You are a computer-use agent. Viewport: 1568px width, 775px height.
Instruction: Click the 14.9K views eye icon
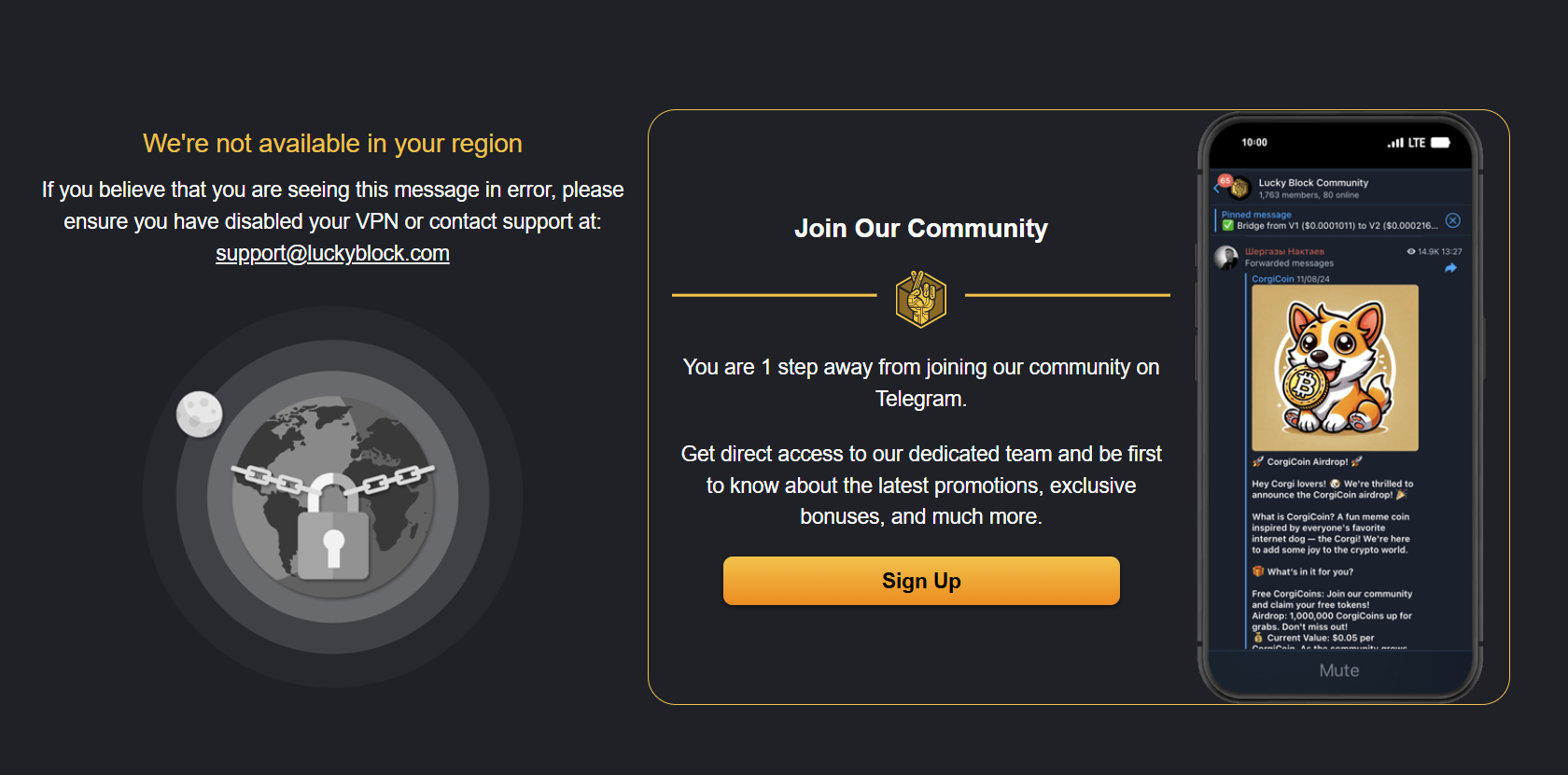point(1411,252)
